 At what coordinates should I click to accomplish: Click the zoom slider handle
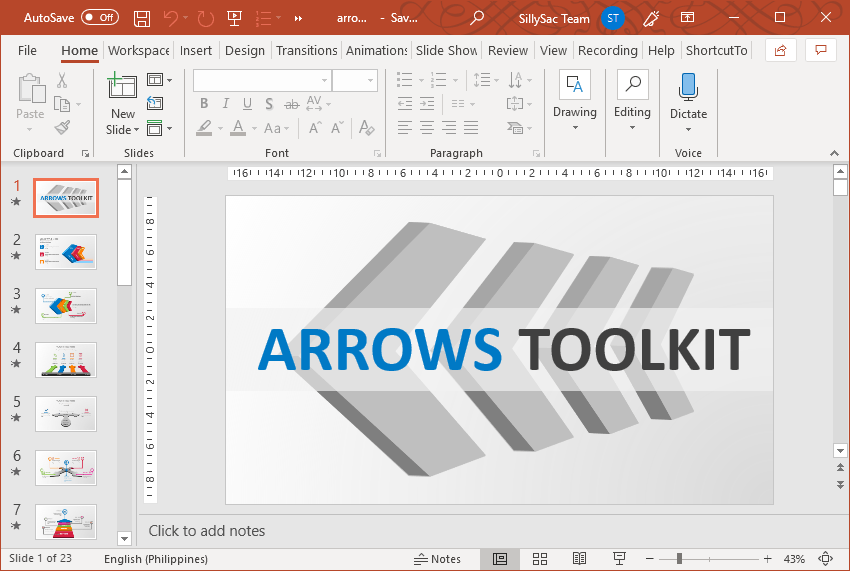click(679, 559)
